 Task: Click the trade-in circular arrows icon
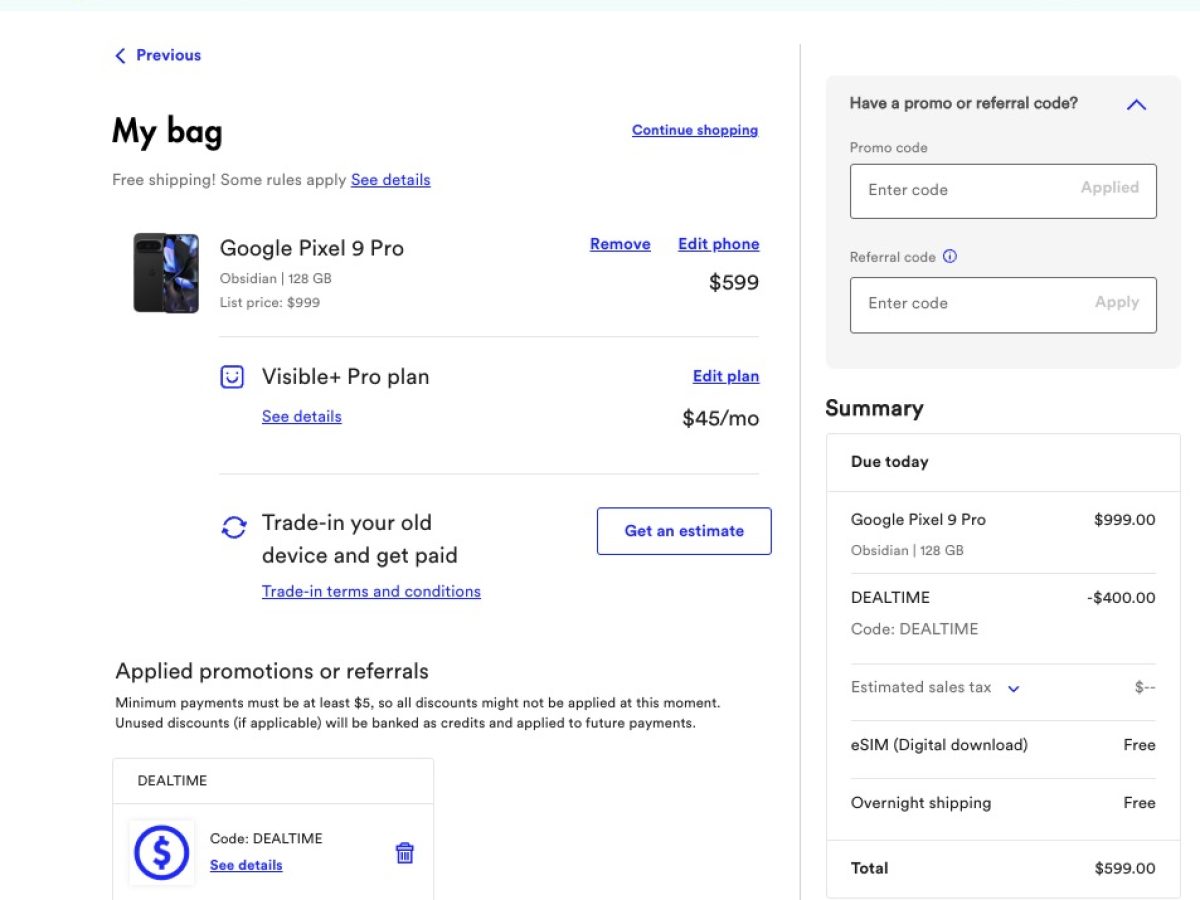tap(234, 527)
